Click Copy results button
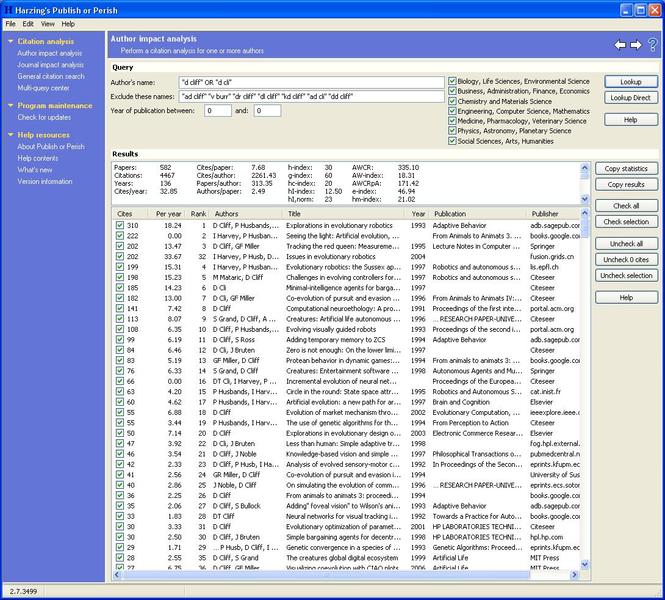 [626, 184]
